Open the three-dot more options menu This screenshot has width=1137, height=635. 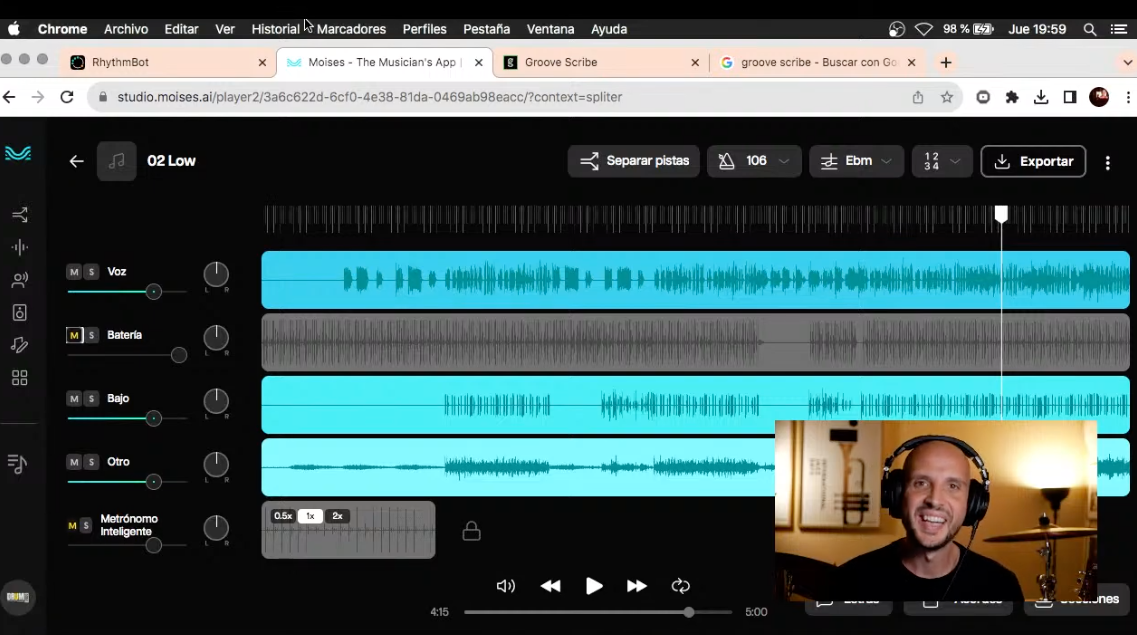click(x=1107, y=162)
